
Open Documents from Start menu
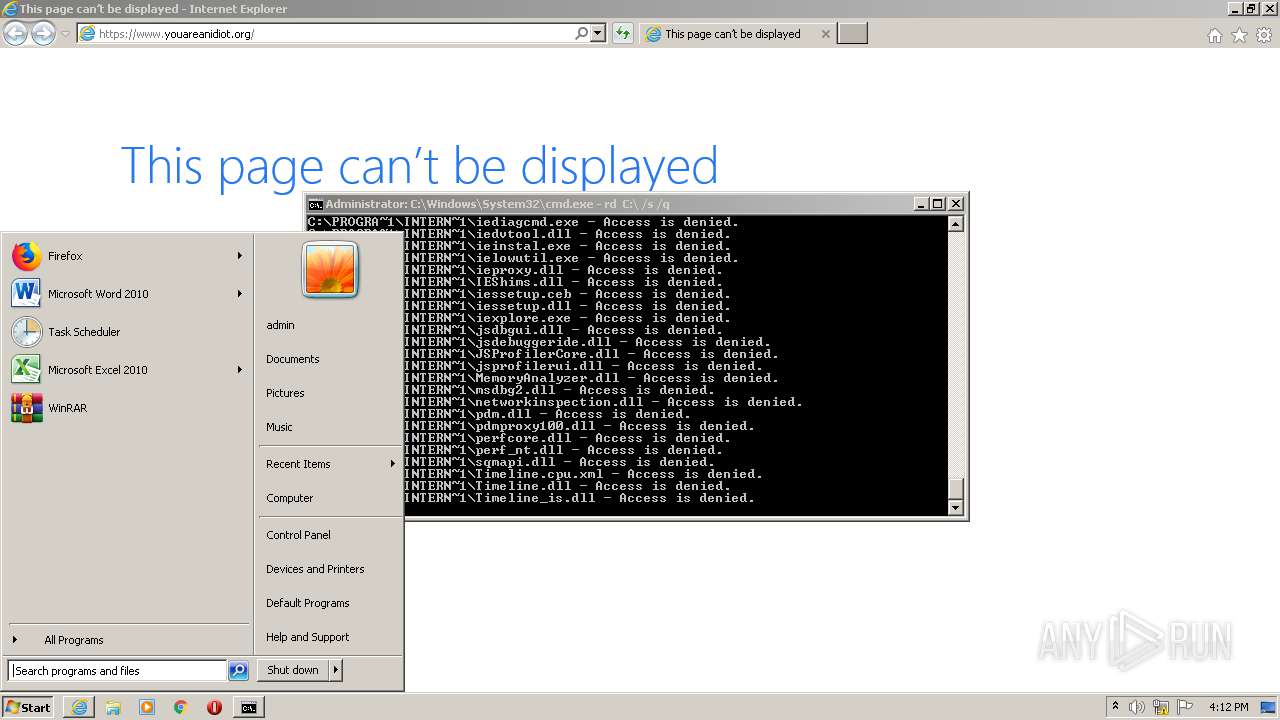[x=293, y=359]
